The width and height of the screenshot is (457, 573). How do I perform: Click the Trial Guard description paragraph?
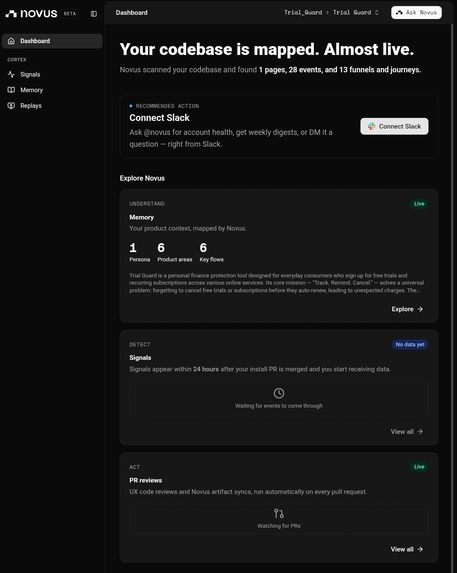tap(277, 283)
